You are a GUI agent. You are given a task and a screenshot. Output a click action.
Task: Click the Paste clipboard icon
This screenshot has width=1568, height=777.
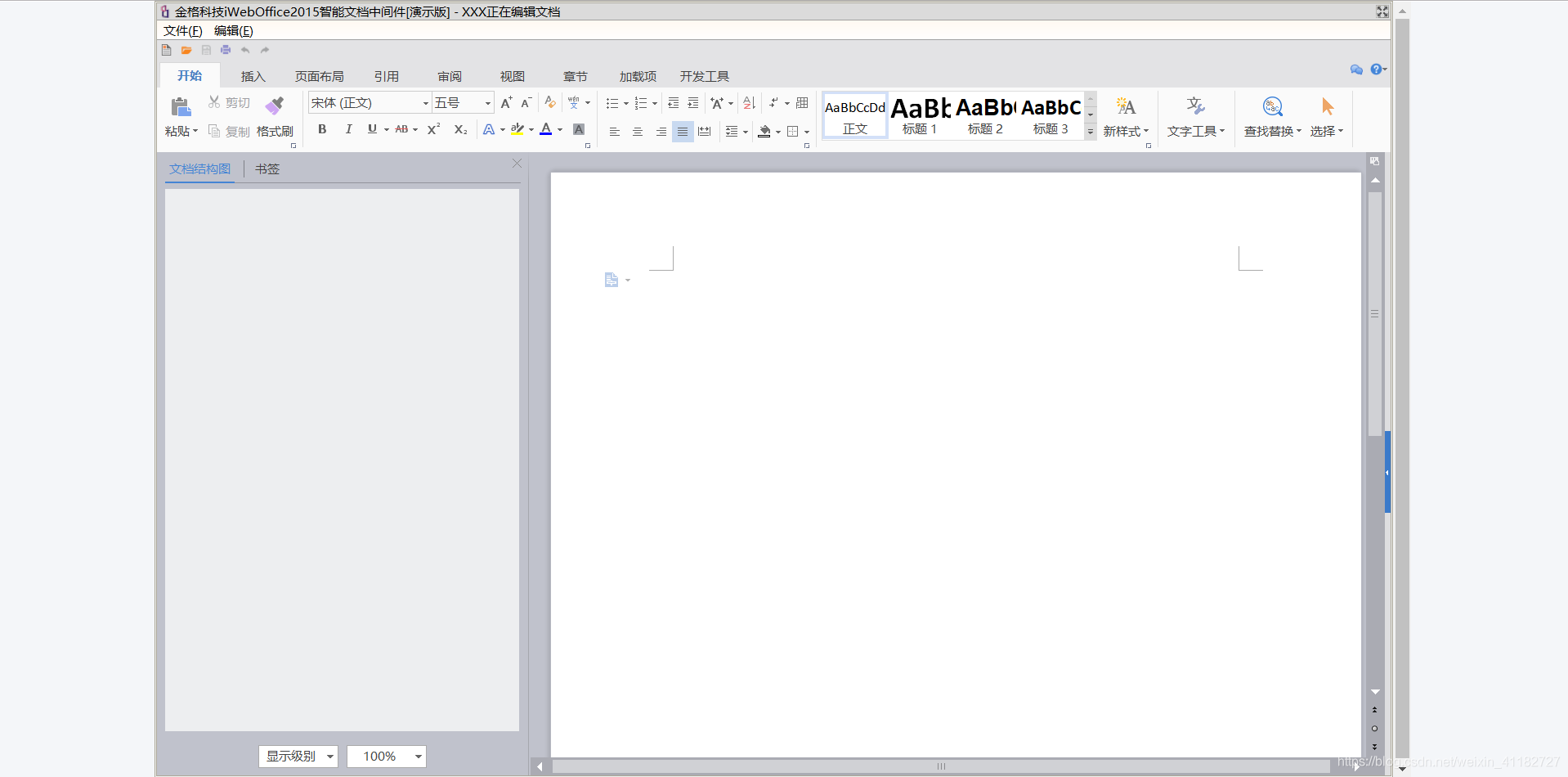click(181, 106)
